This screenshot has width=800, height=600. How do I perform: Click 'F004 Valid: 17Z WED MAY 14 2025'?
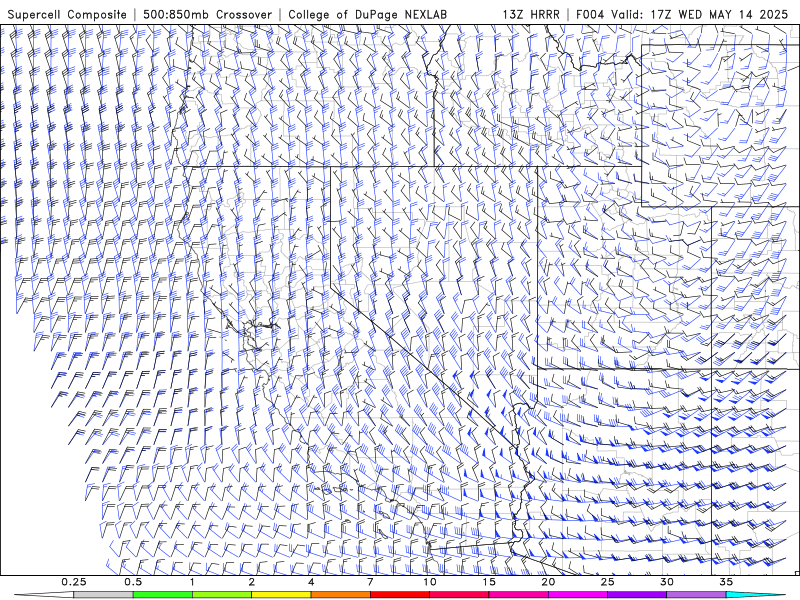click(x=682, y=15)
